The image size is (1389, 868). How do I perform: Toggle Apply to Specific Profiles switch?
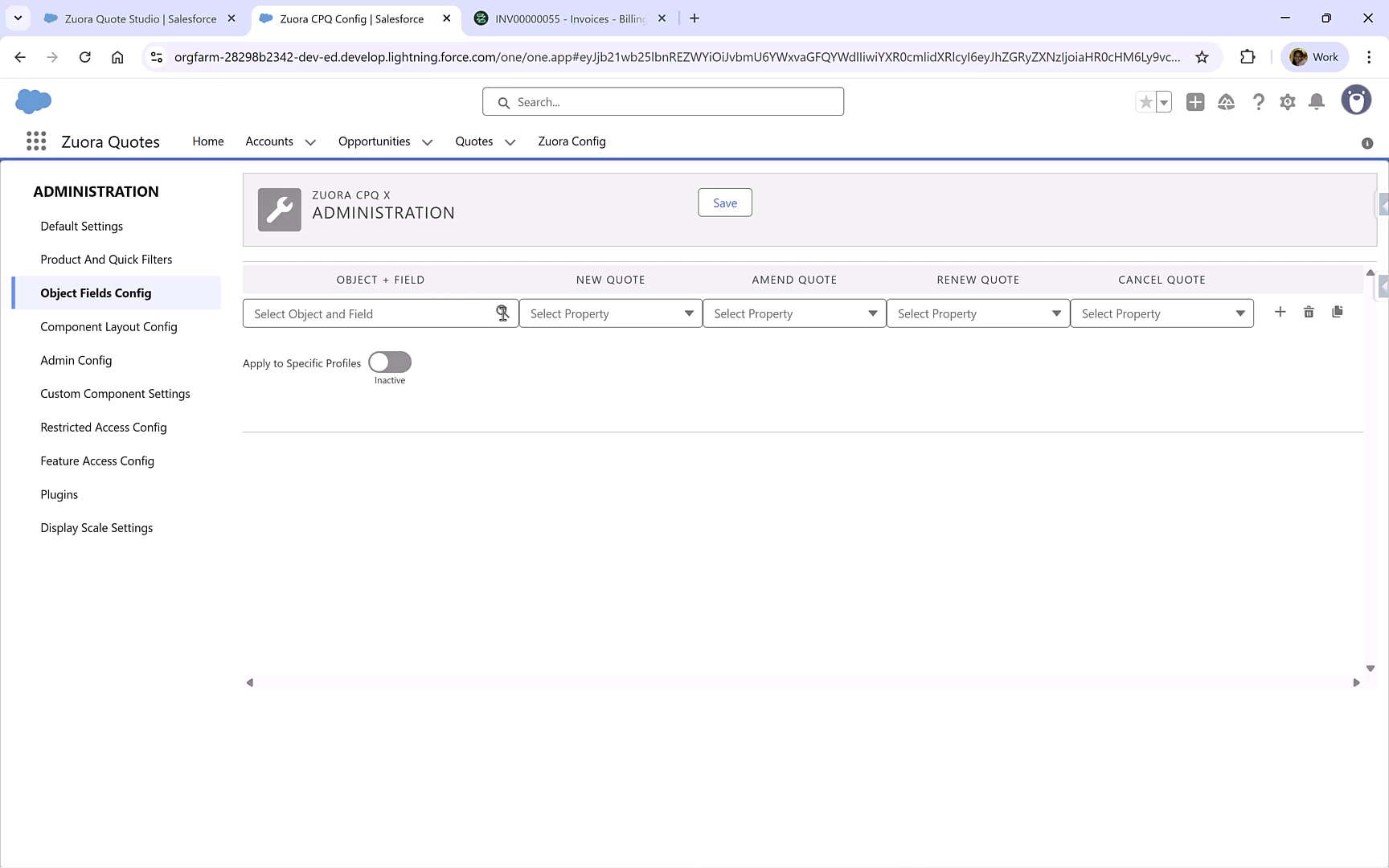tap(390, 362)
